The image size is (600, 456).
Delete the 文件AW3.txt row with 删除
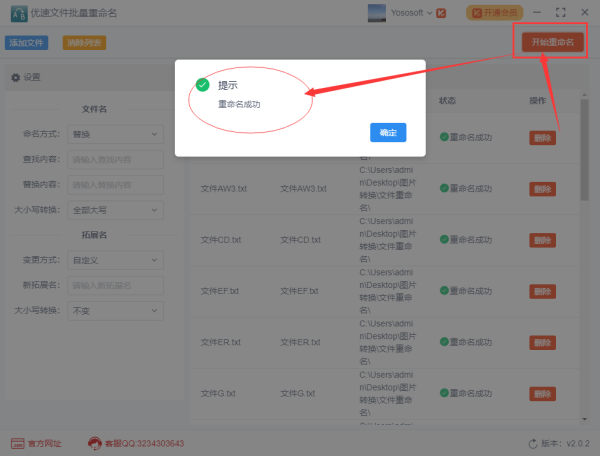[x=542, y=189]
